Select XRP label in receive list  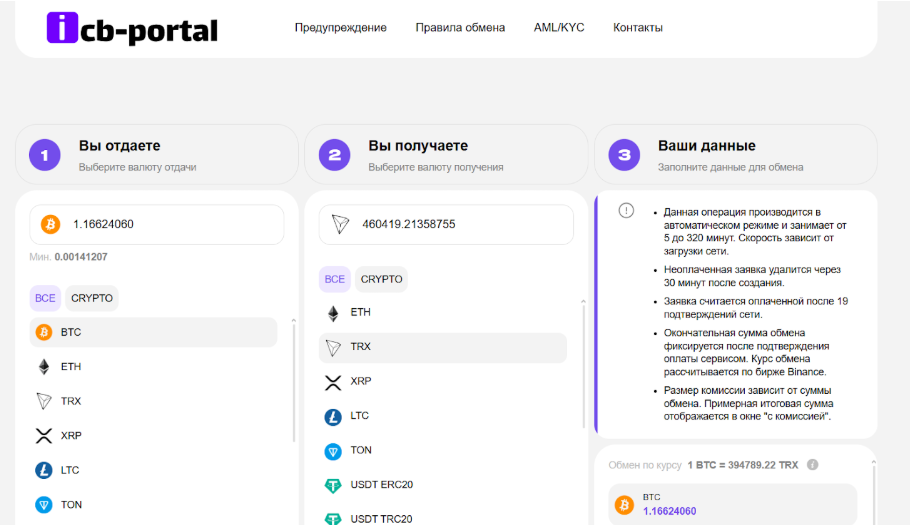tap(360, 381)
